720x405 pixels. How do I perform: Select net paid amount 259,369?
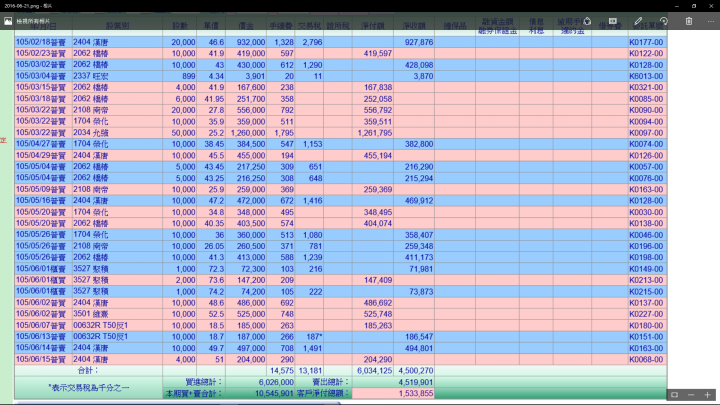(x=377, y=190)
